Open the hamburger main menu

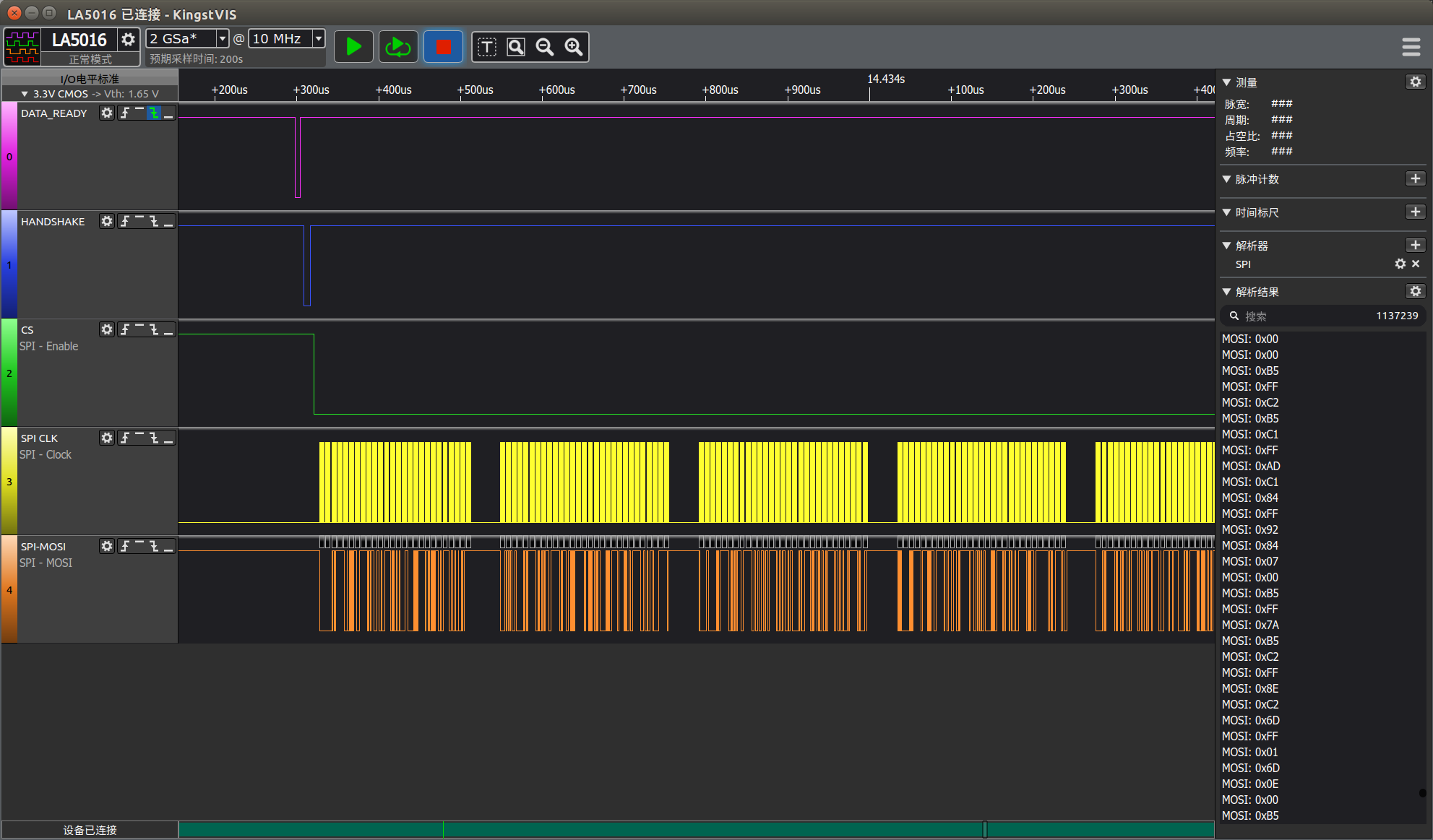1411,47
